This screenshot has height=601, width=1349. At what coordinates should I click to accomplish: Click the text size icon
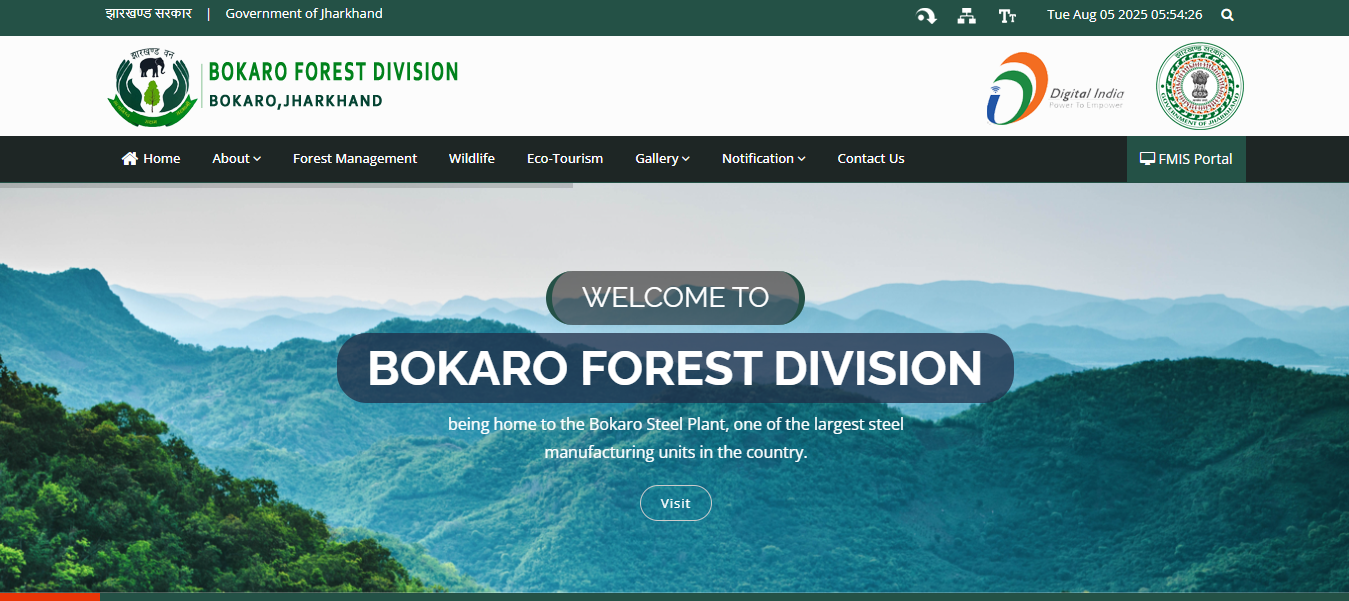click(x=1007, y=15)
